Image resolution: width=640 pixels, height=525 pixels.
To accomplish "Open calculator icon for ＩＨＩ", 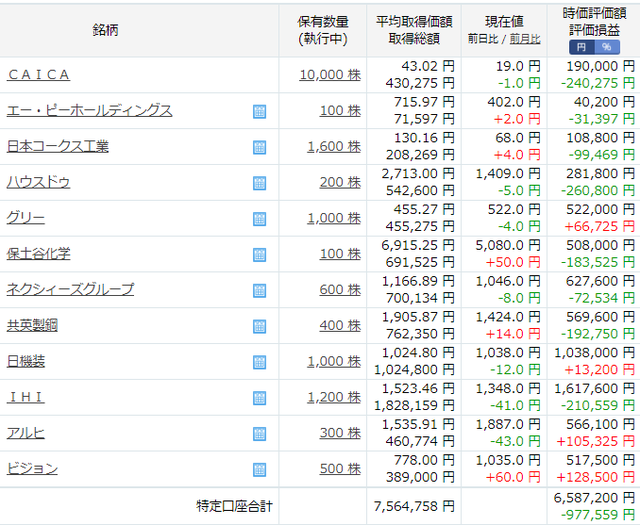I will tap(260, 398).
